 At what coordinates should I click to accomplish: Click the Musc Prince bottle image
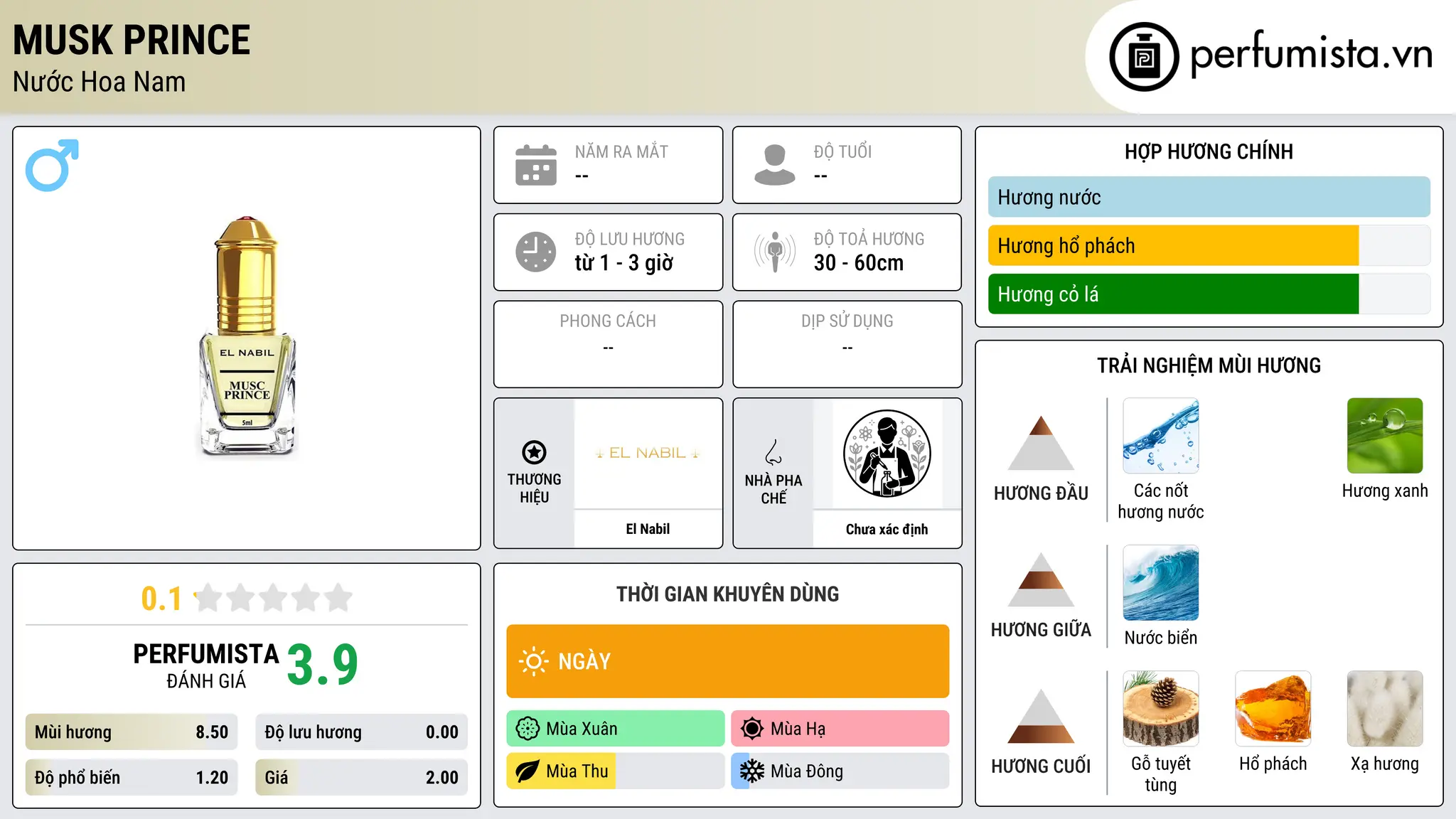coord(247,337)
